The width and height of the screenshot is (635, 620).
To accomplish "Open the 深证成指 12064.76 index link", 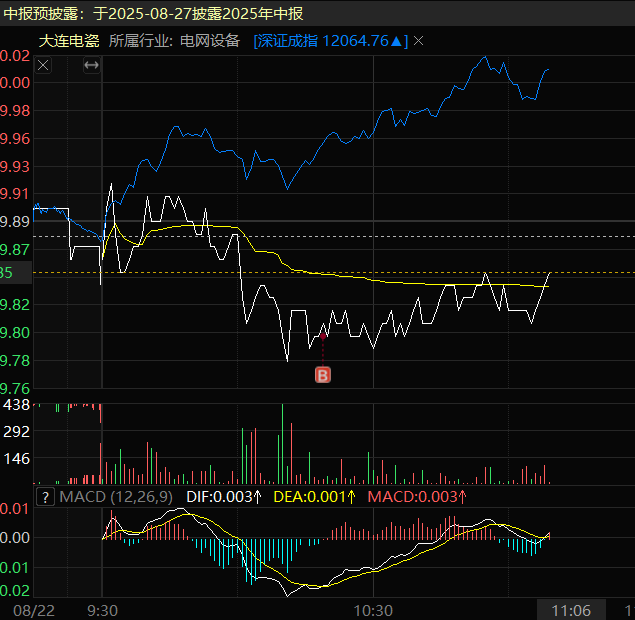I will click(330, 41).
